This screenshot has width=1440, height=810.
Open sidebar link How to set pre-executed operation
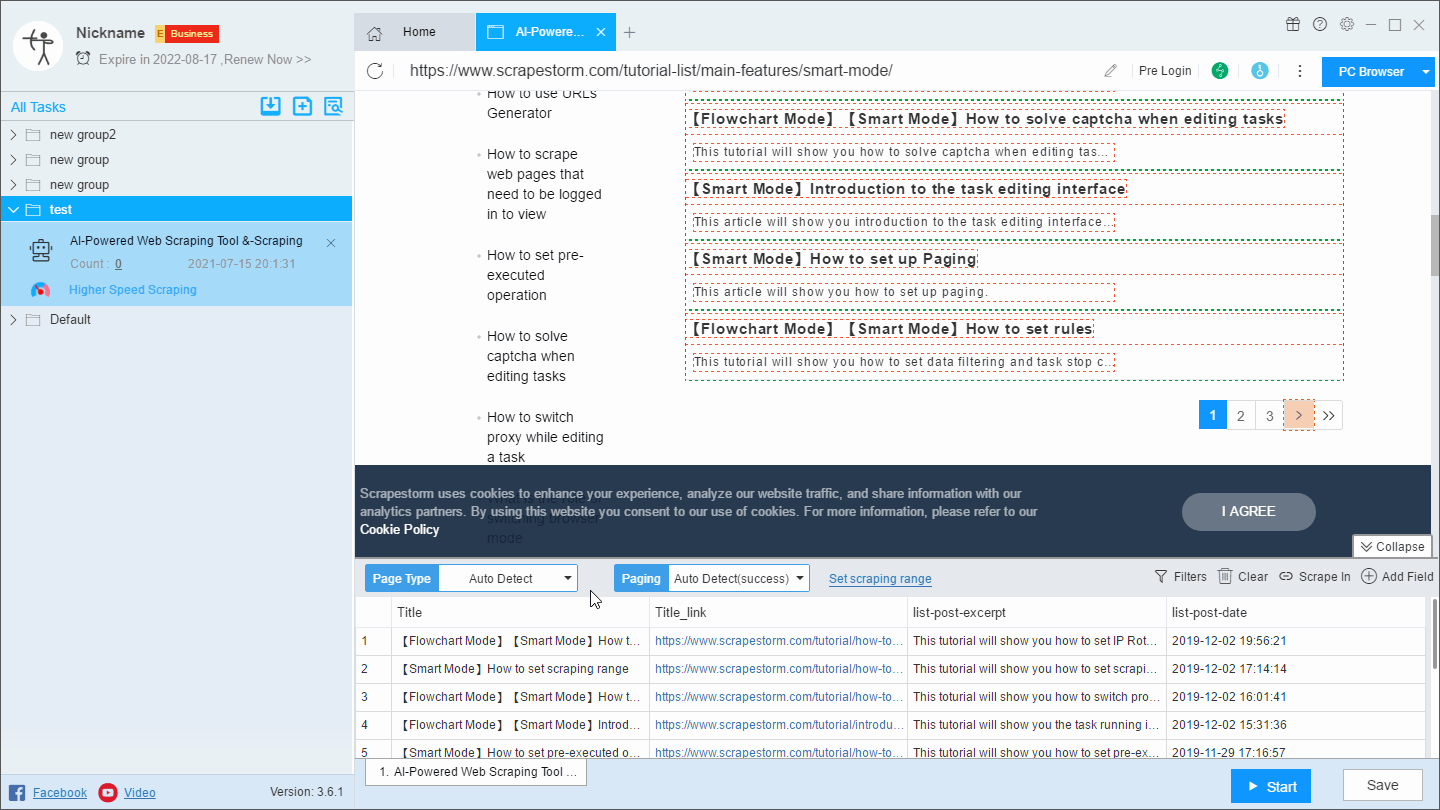535,275
